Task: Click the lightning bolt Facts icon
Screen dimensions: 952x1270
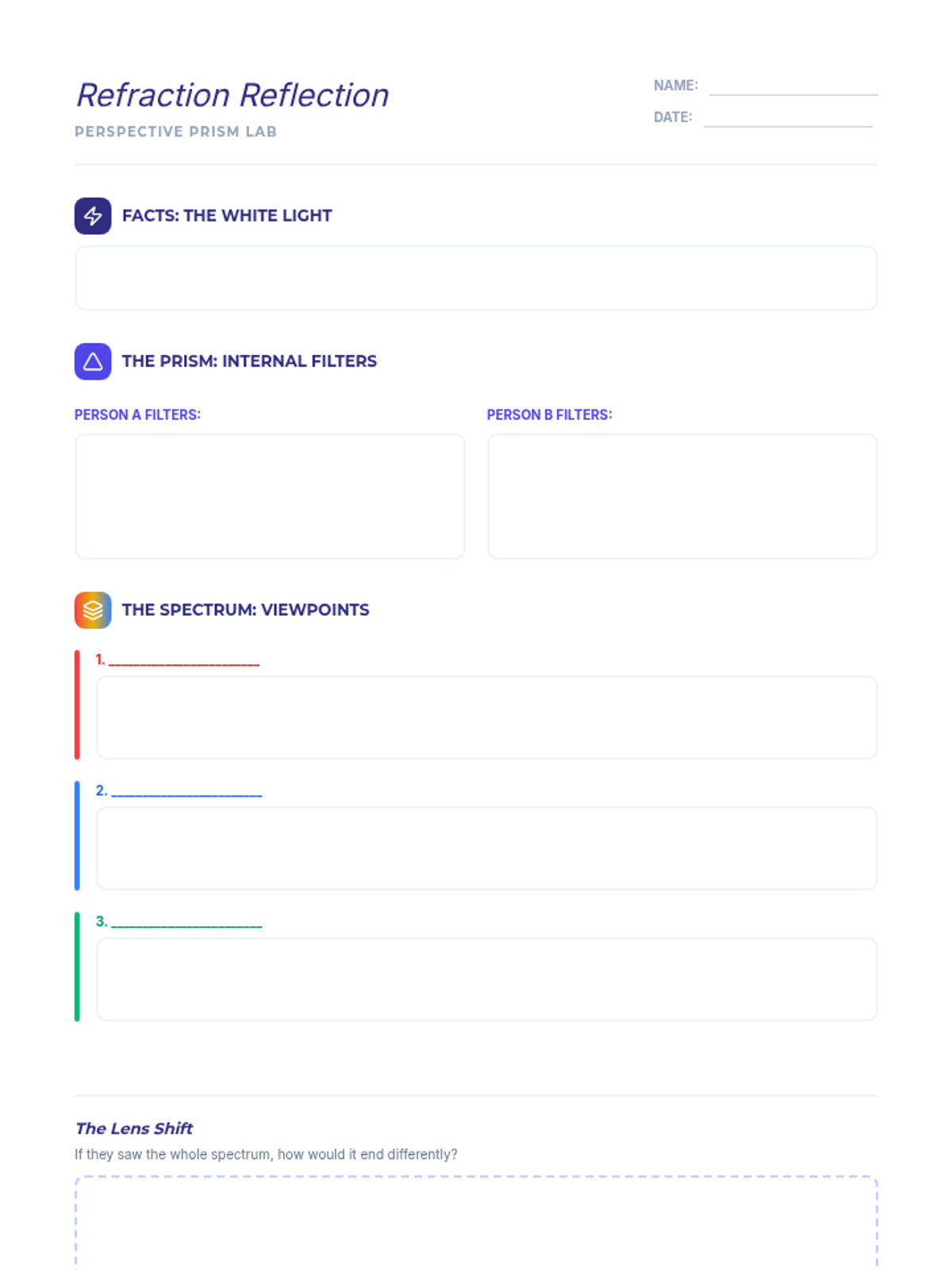Action: [x=93, y=216]
